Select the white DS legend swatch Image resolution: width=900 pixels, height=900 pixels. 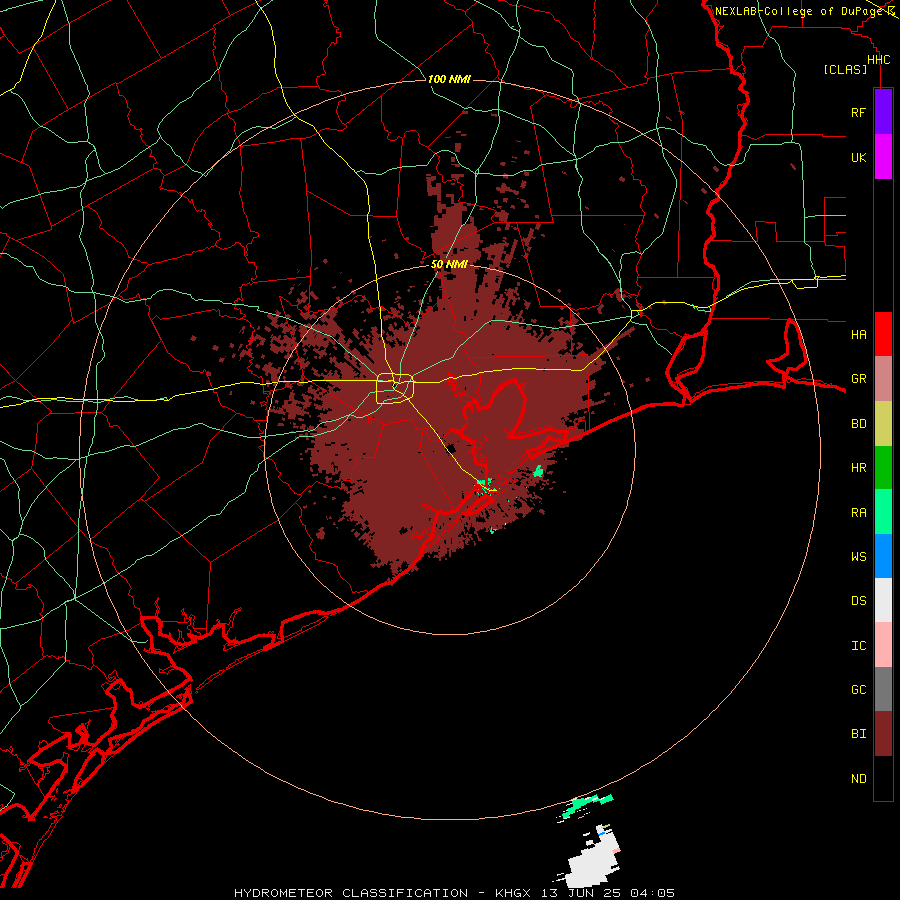coord(883,600)
